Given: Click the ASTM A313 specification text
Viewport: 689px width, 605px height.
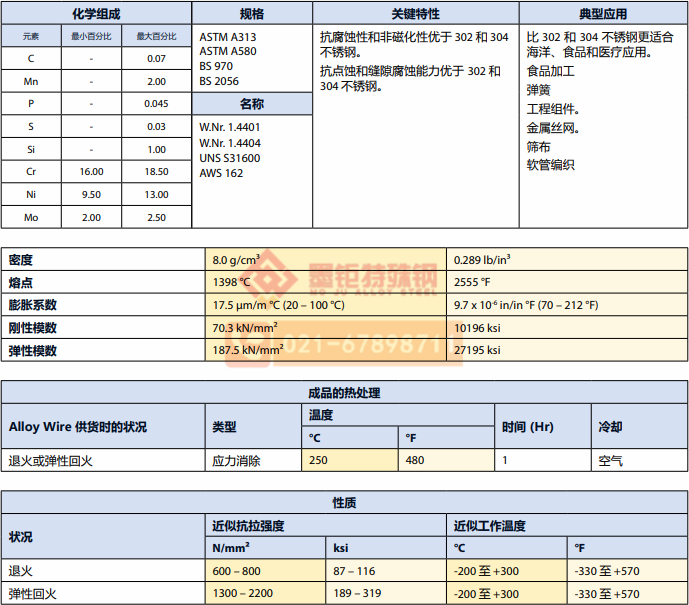Looking at the screenshot, I should 228,37.
